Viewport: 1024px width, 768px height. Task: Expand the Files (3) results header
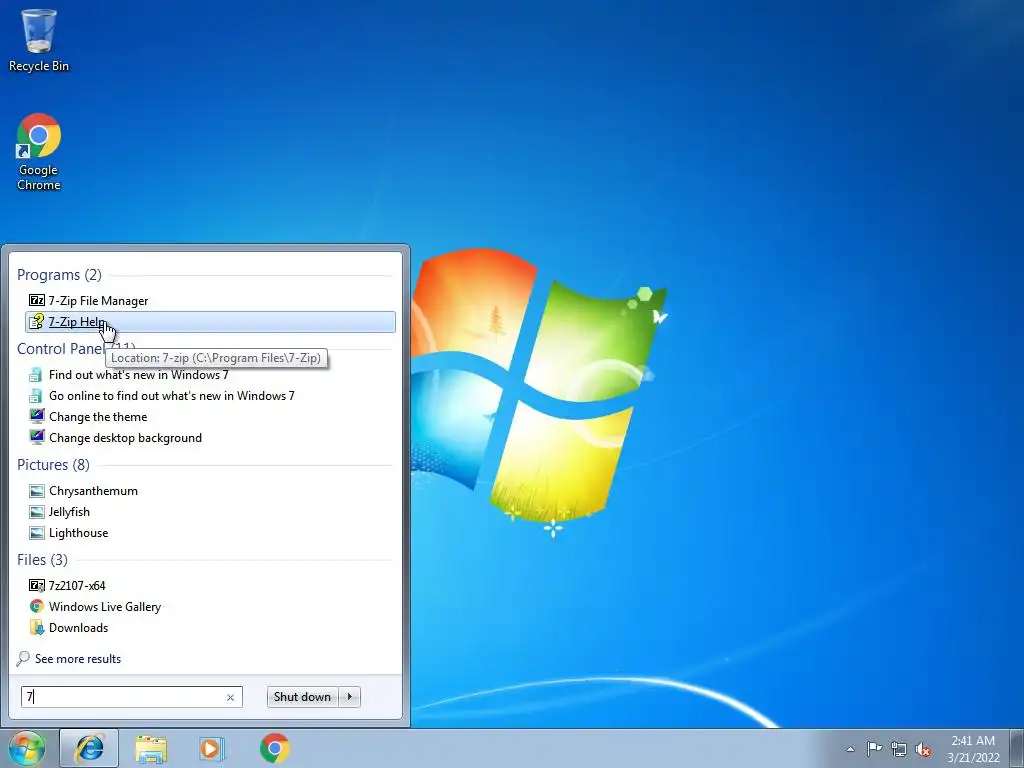coord(42,560)
